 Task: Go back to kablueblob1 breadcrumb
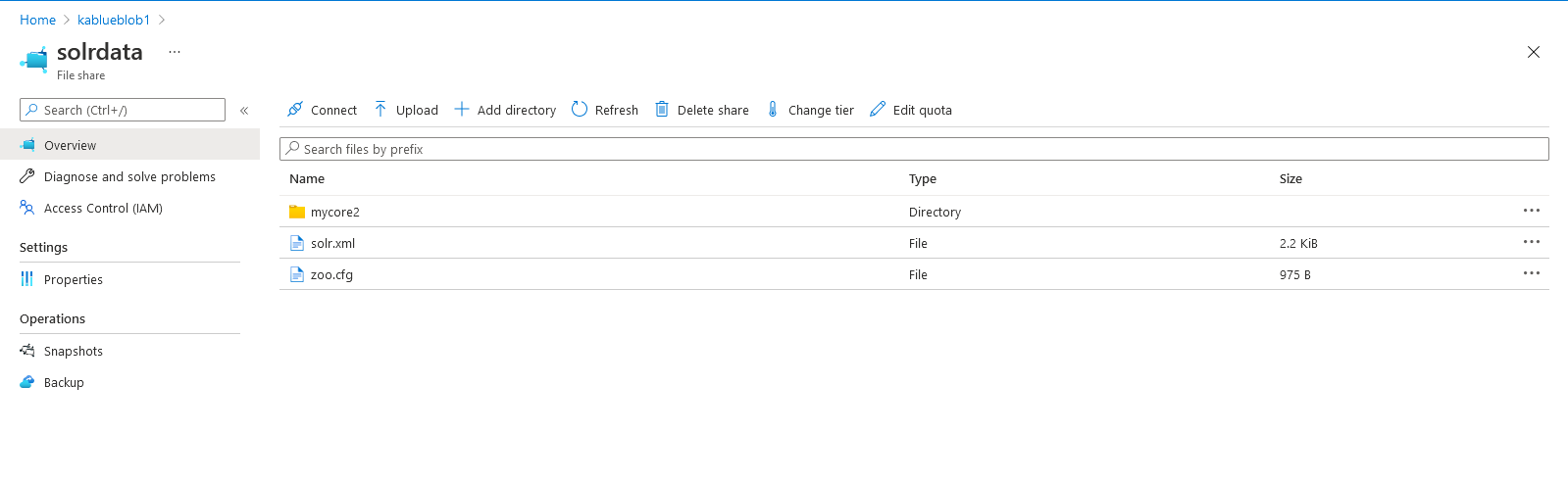click(114, 20)
